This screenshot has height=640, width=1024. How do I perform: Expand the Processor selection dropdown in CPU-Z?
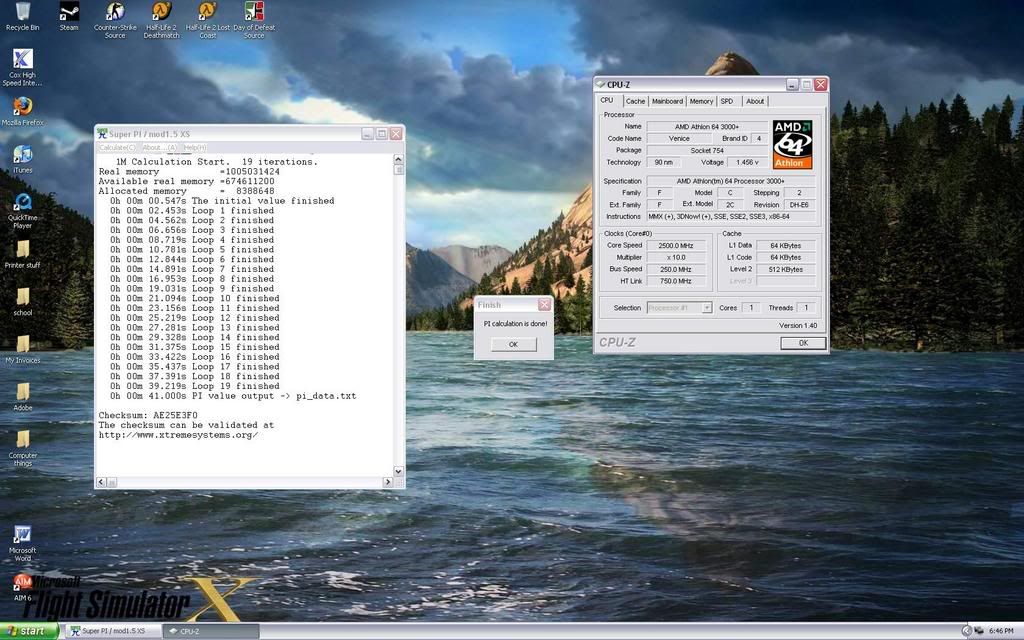(x=707, y=308)
